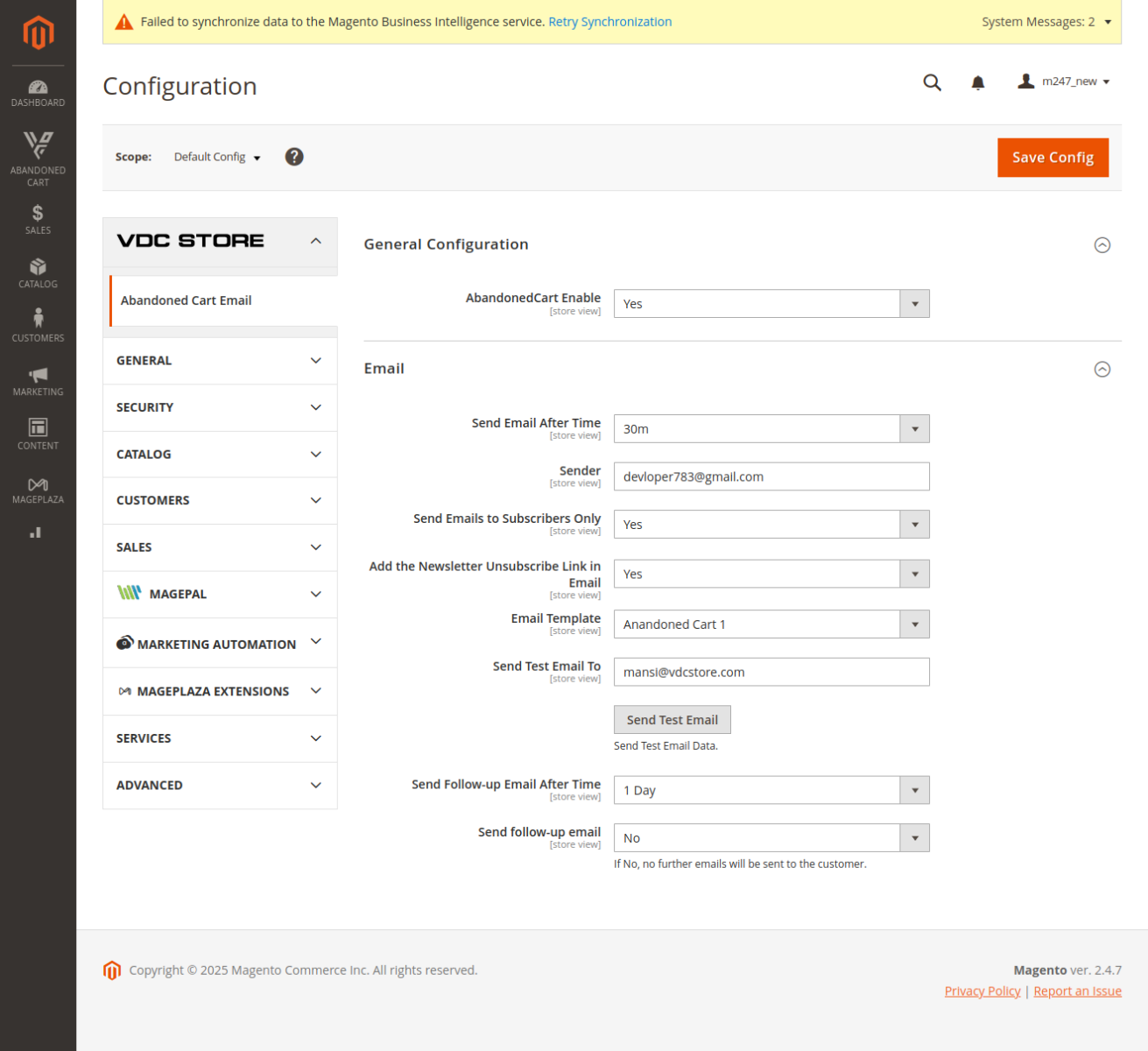Collapse the Email section

(1102, 370)
